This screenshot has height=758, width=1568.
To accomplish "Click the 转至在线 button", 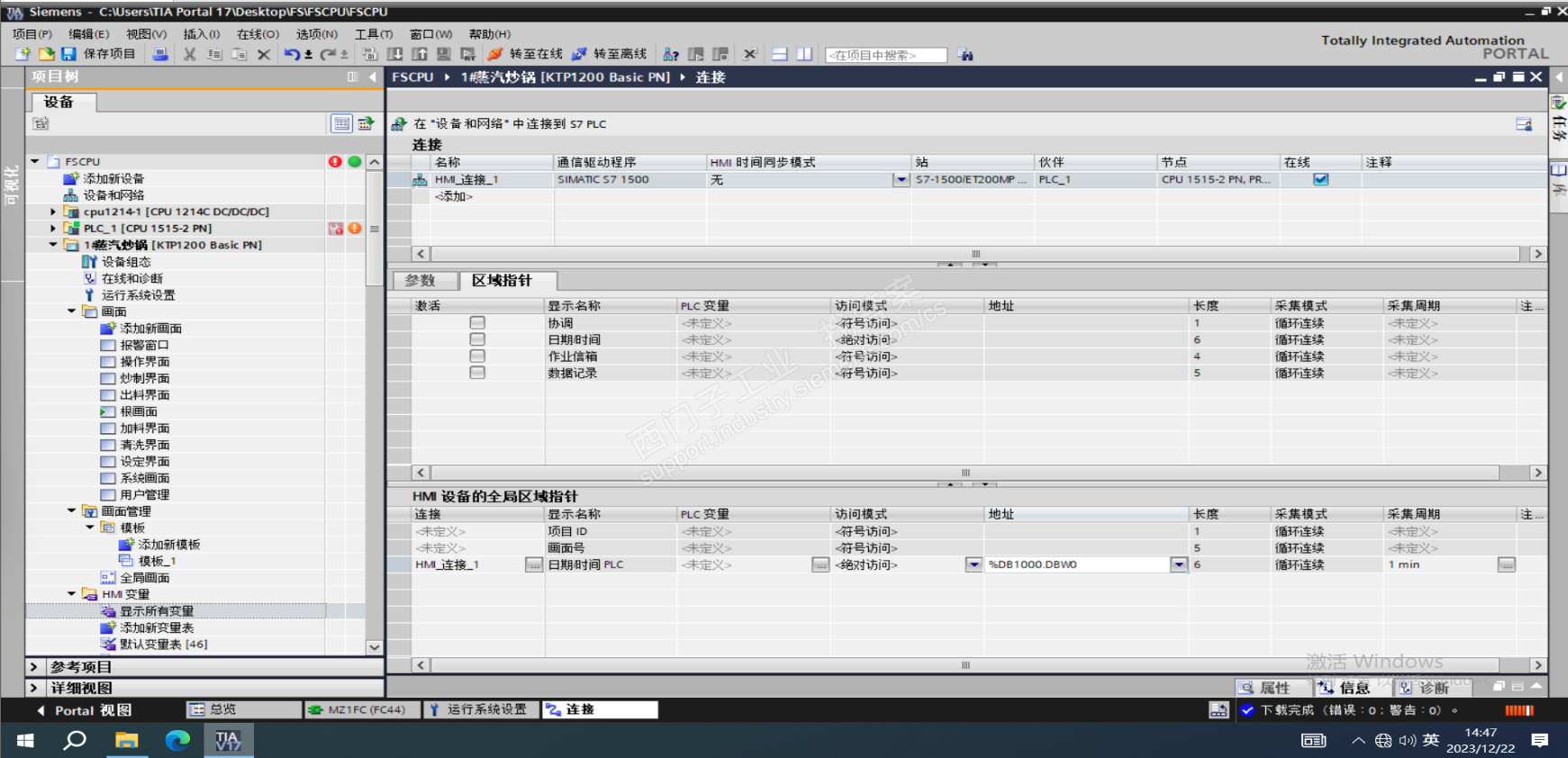I will coord(525,54).
